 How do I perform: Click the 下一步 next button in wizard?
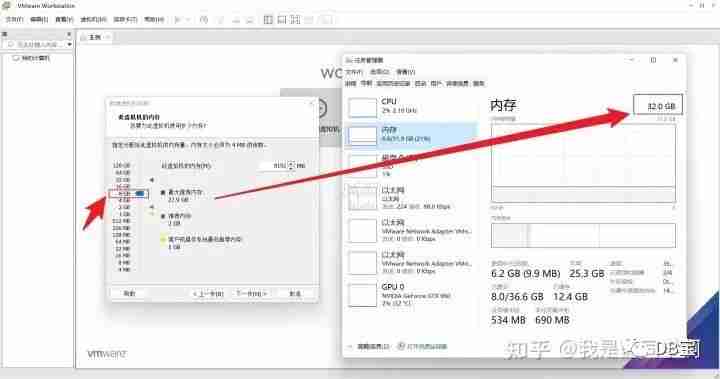(x=251, y=294)
